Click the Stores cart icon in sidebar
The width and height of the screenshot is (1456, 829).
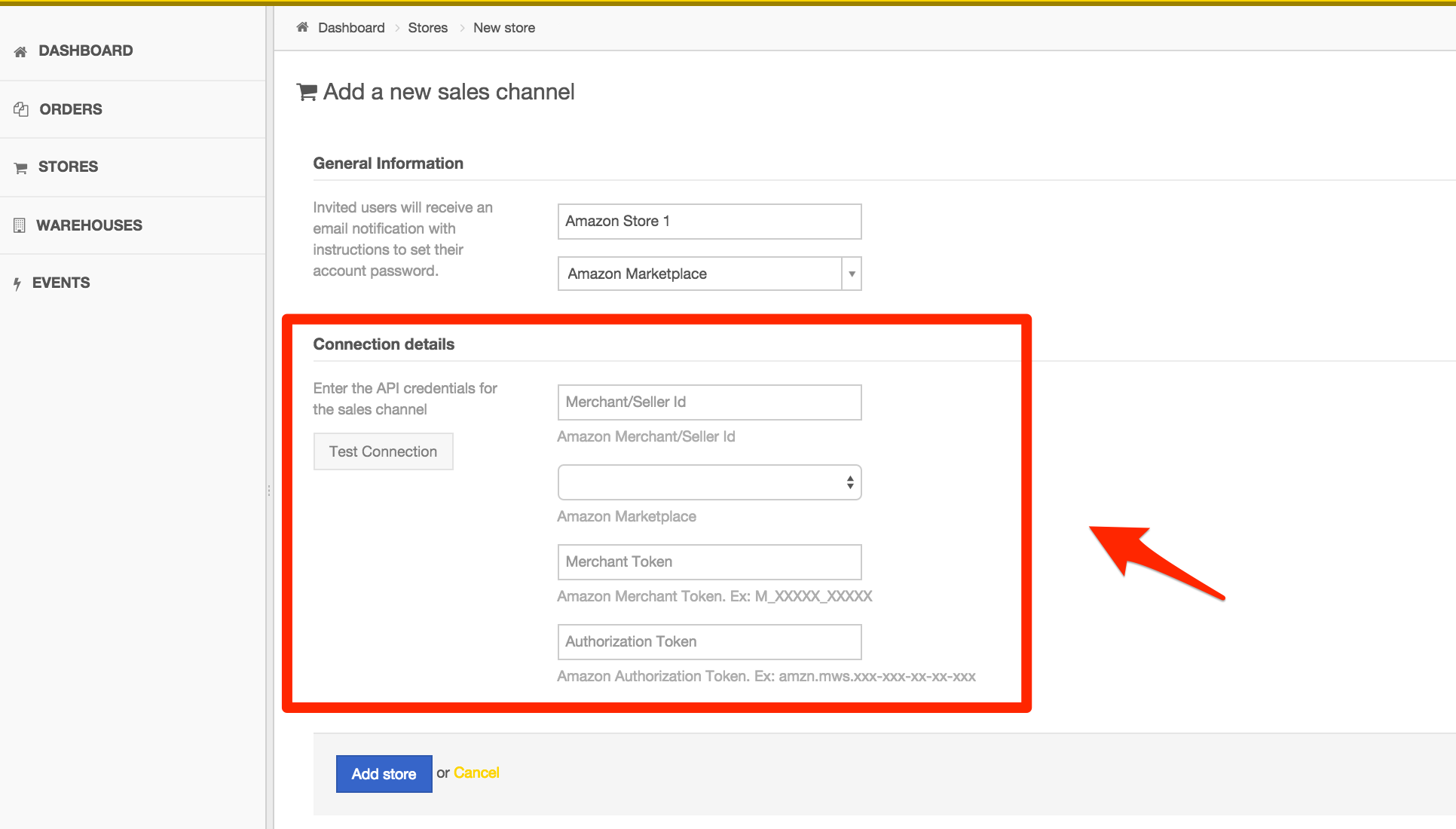tap(20, 167)
